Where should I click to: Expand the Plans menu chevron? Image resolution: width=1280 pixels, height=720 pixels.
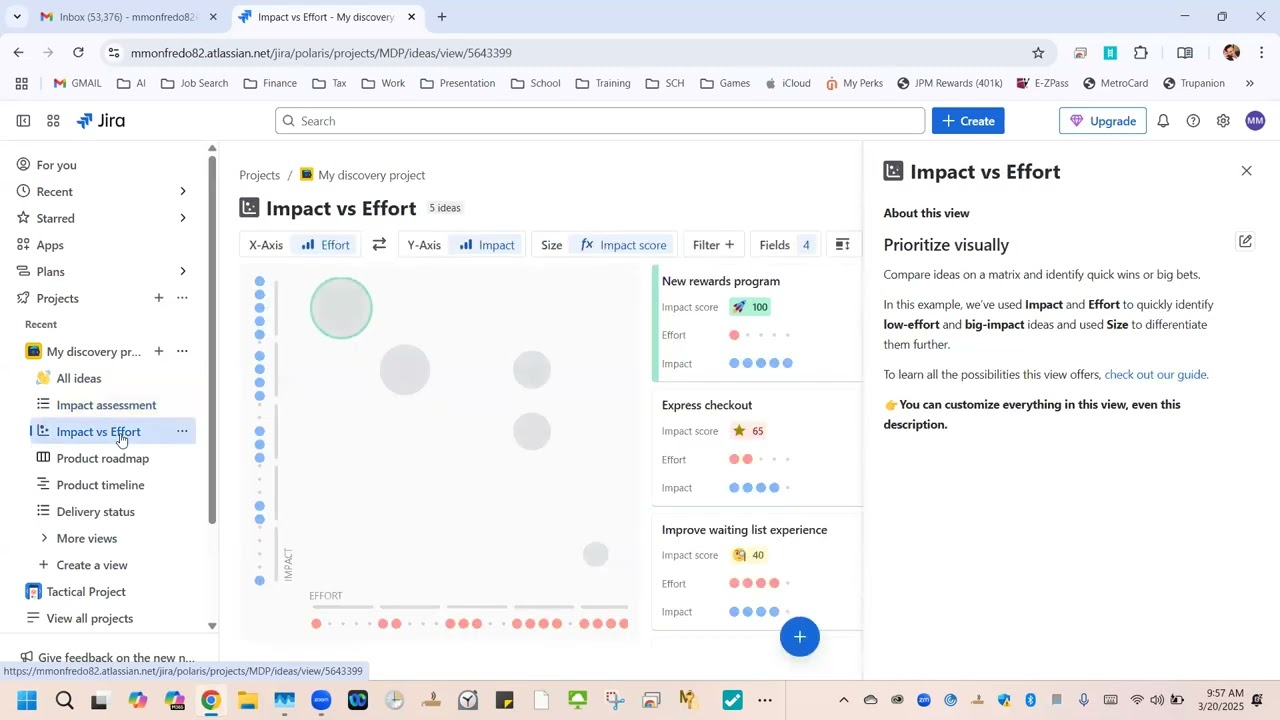click(x=182, y=272)
